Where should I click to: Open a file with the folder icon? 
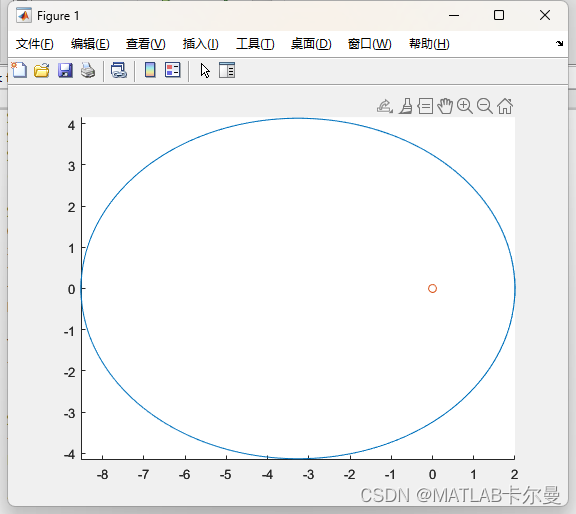tap(42, 70)
